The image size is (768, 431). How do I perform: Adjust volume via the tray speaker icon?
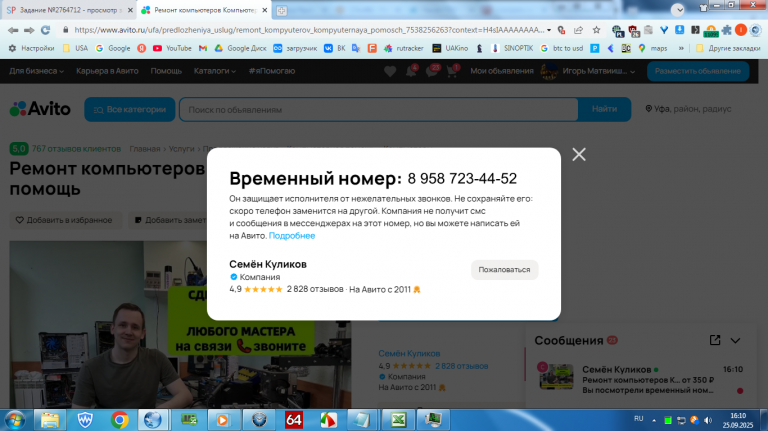708,420
